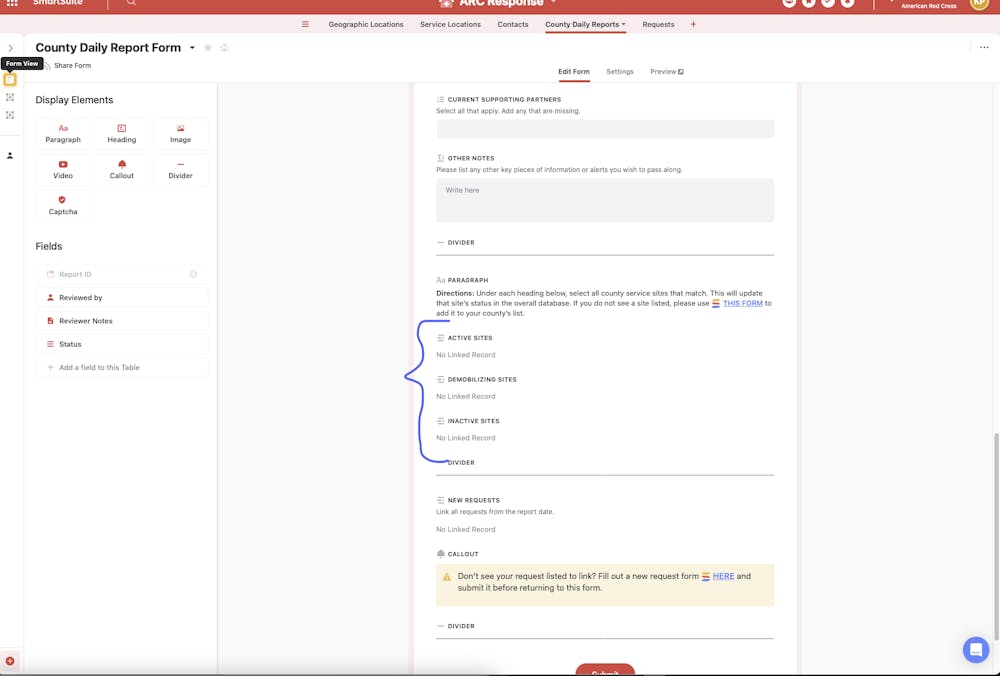Image resolution: width=1000 pixels, height=676 pixels.
Task: Click the red plus button at bottom left
Action: click(x=8, y=661)
